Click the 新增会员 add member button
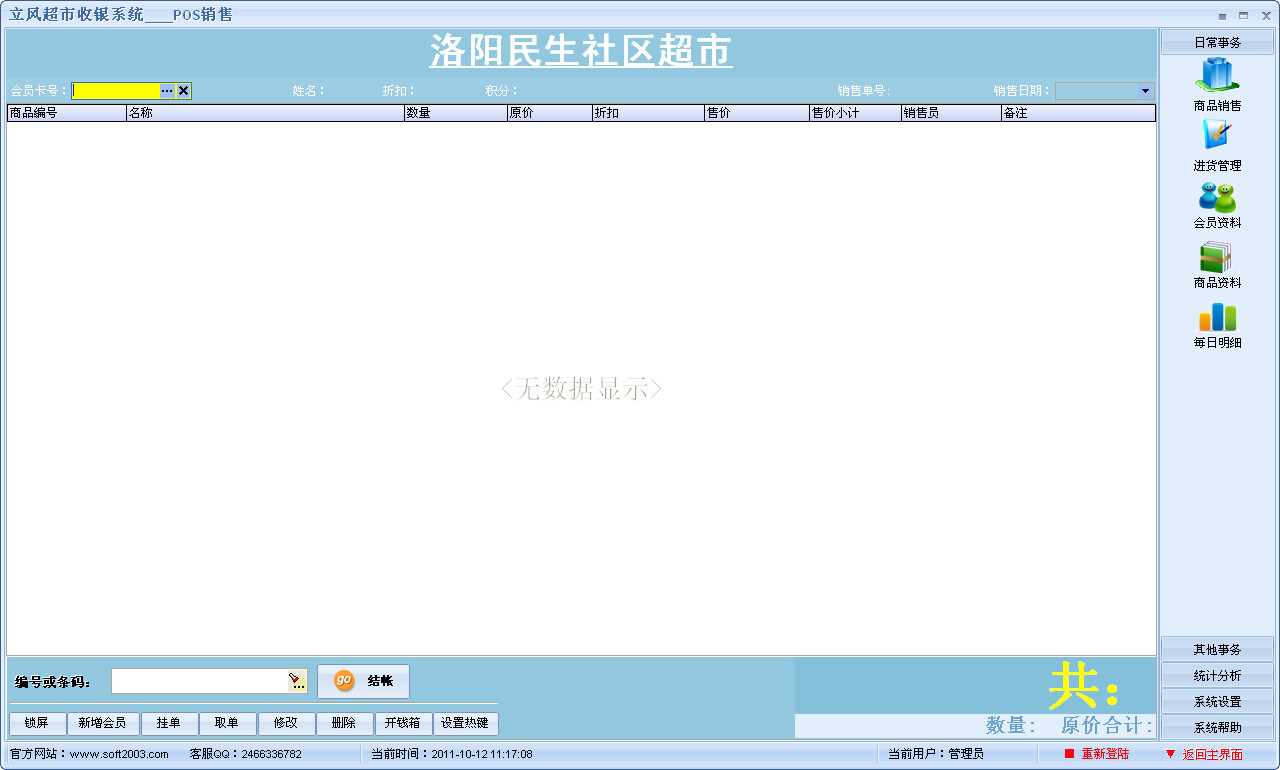 [x=102, y=723]
